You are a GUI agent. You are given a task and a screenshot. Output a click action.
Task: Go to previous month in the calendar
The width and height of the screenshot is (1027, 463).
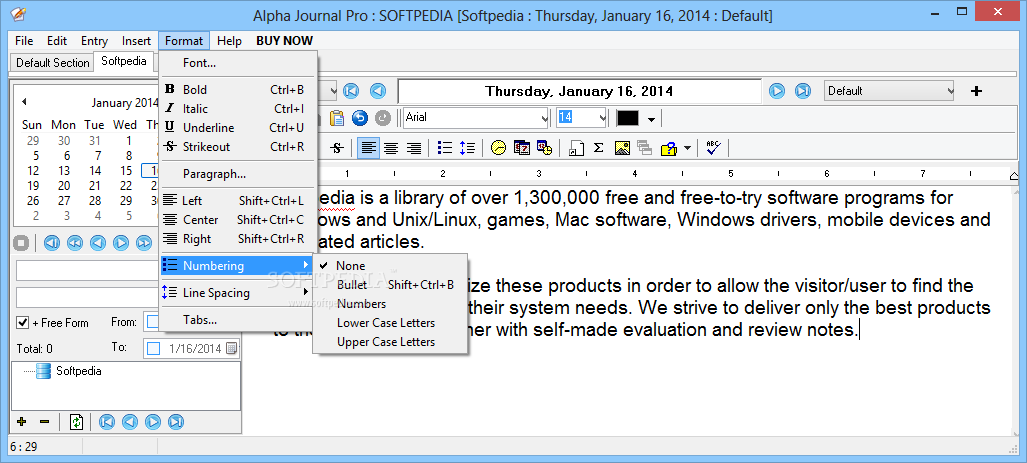24,102
